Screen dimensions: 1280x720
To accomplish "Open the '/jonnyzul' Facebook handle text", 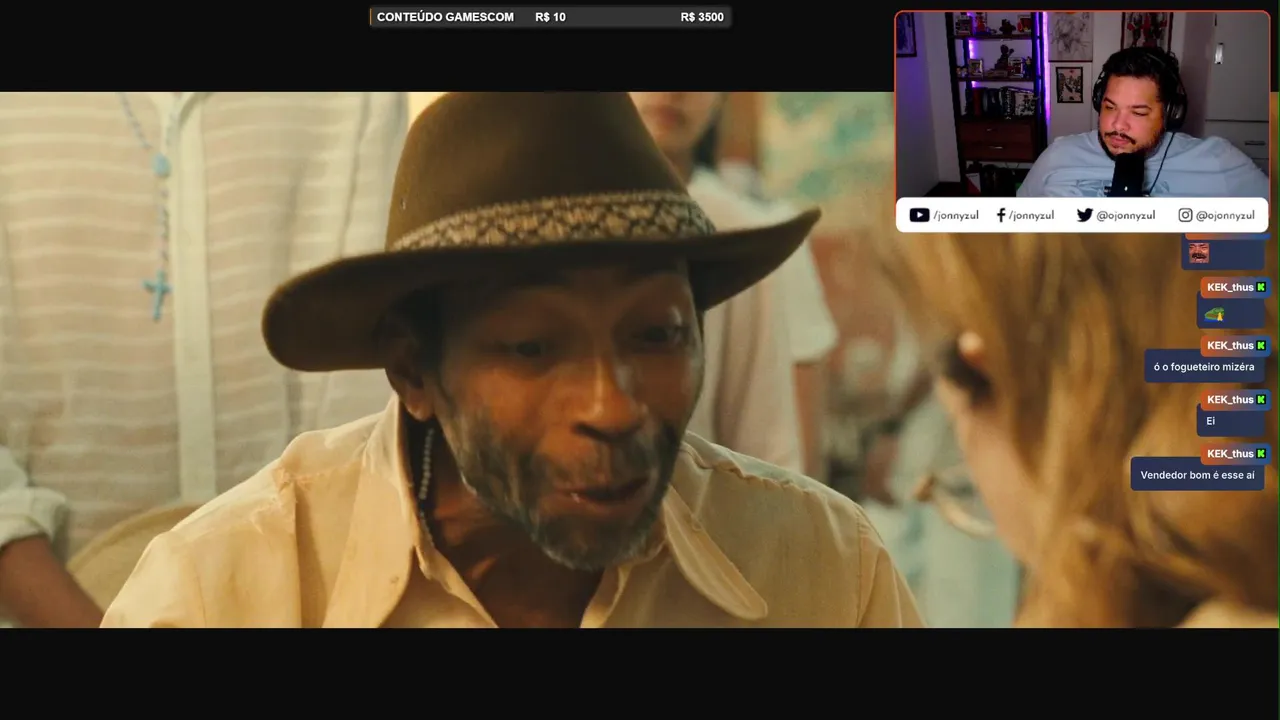I will [x=1031, y=215].
